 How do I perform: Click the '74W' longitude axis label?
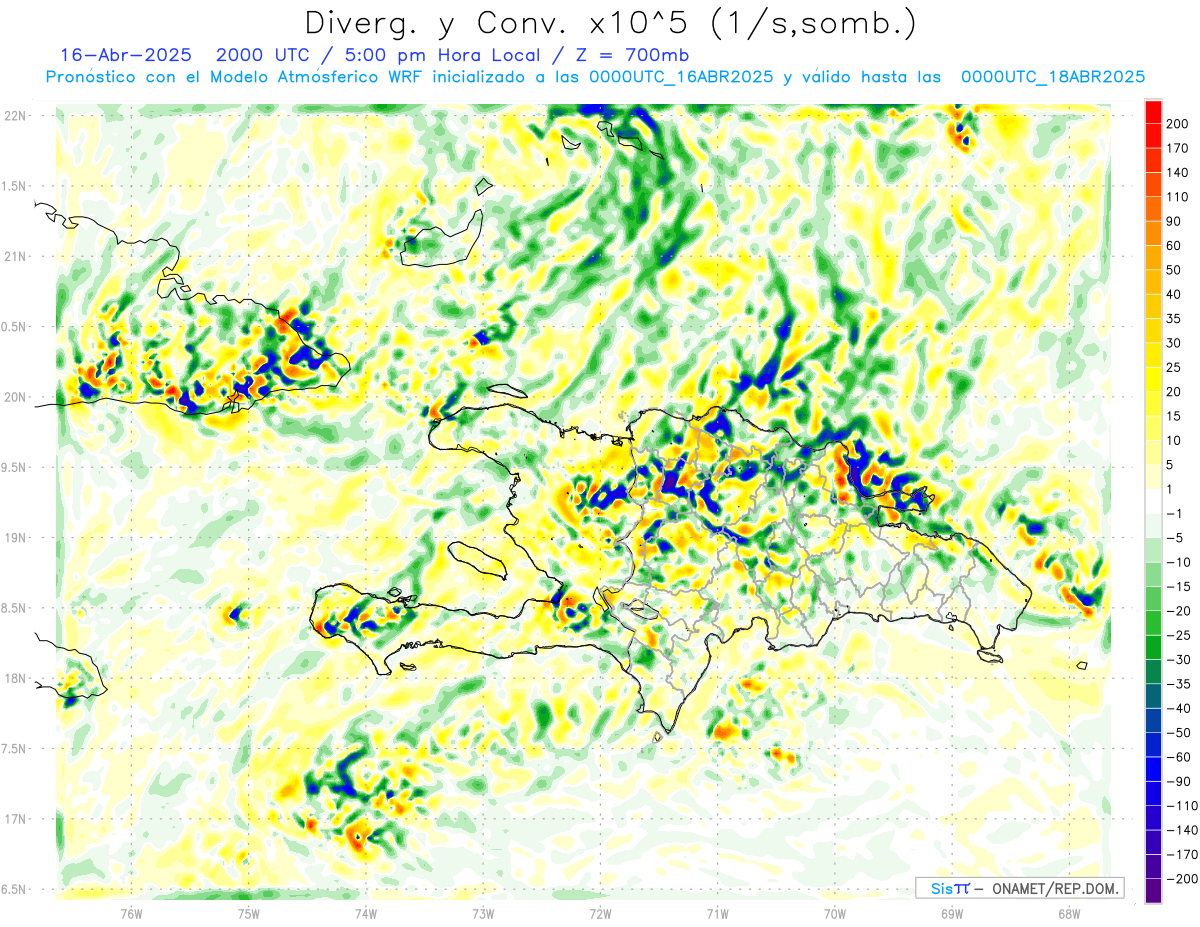(365, 913)
